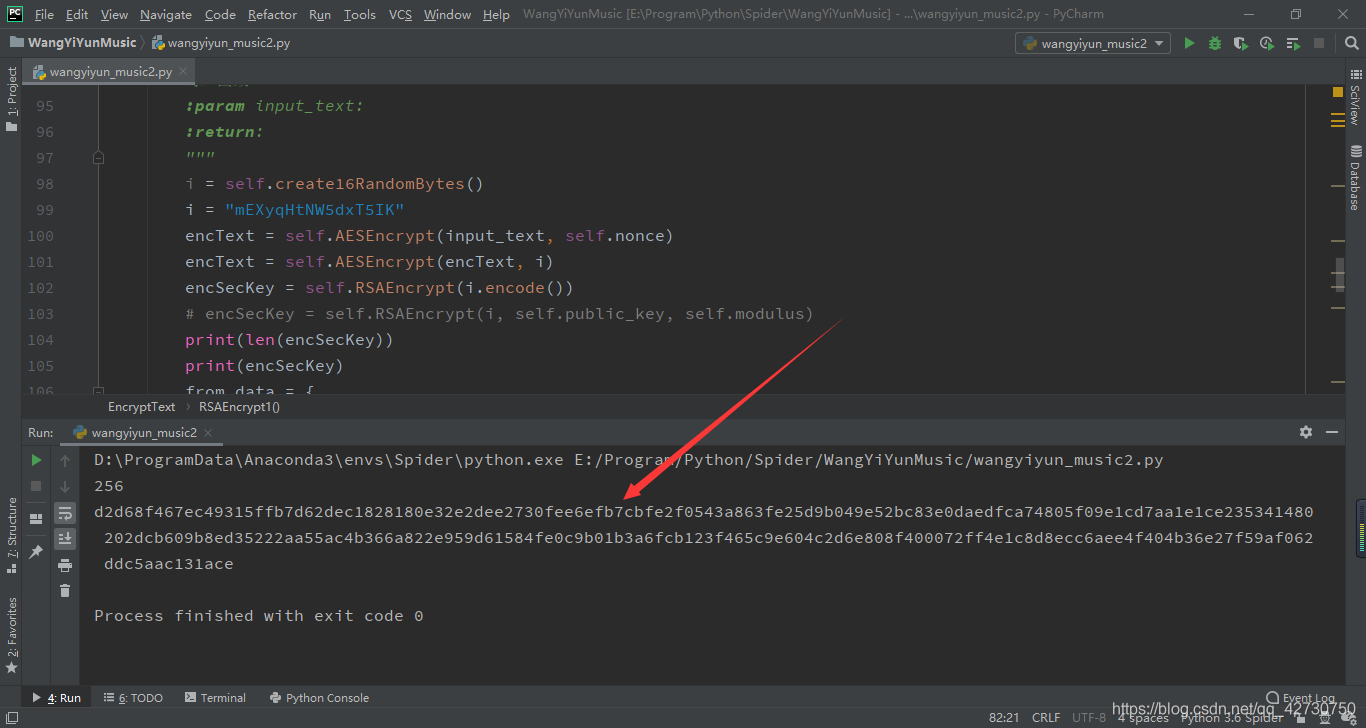1366x728 pixels.
Task: Open the run configuration dropdown wangyiyun_music2
Action: (1092, 43)
